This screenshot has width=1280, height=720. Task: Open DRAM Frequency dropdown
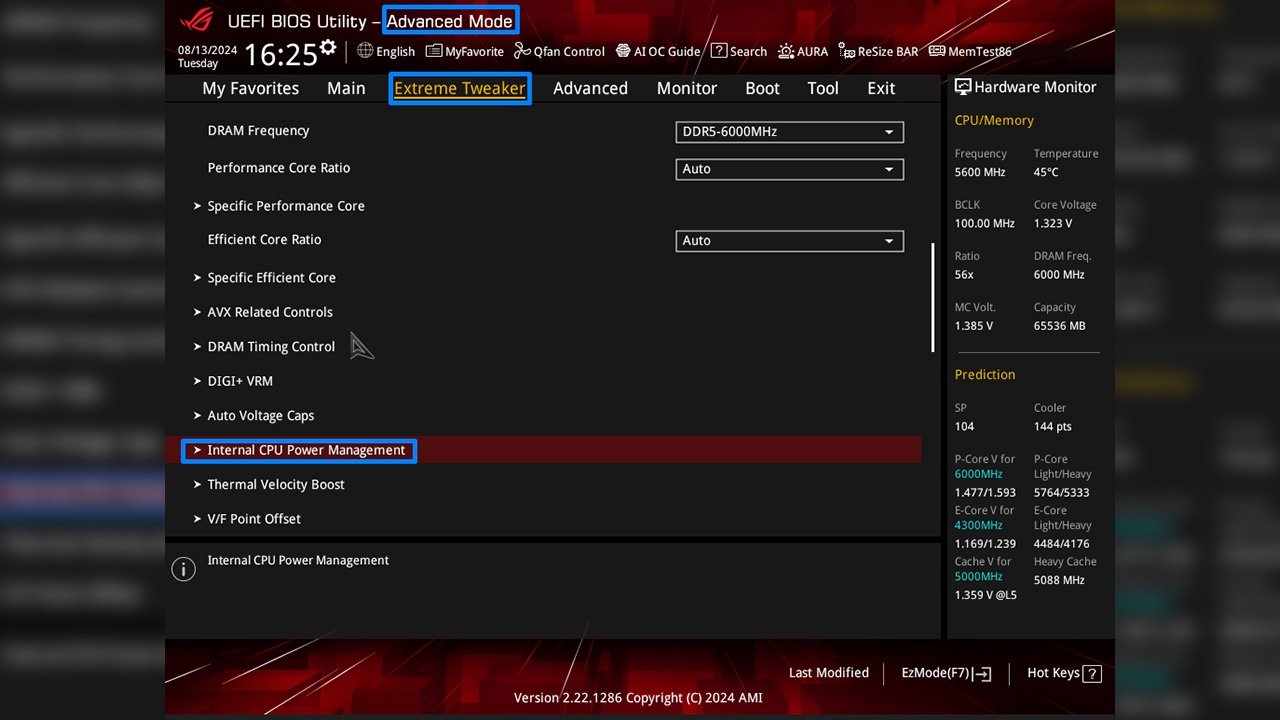(790, 132)
